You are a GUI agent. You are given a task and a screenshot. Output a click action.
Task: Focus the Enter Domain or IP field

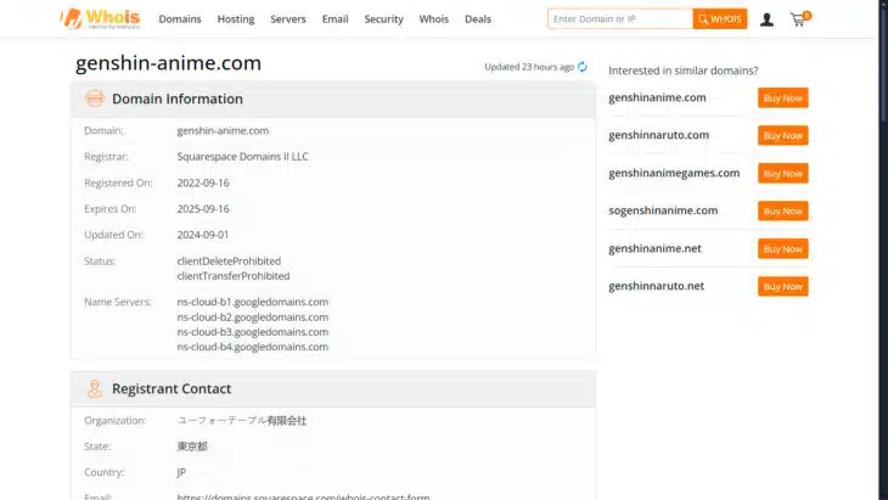[620, 19]
